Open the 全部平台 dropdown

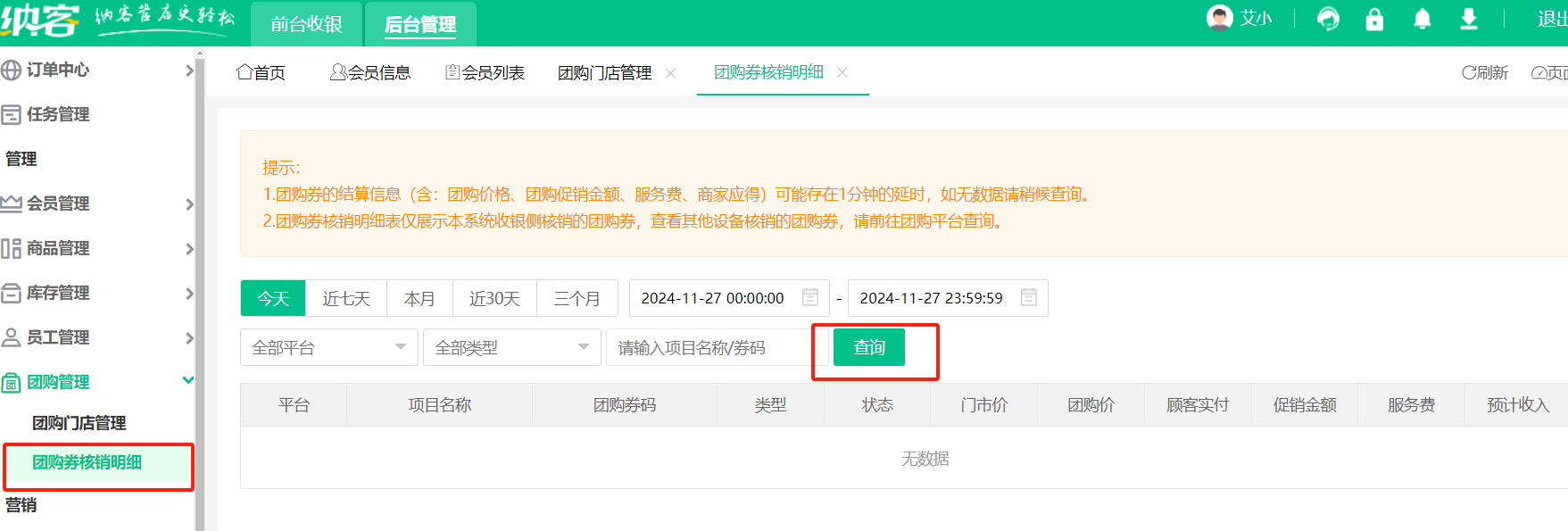(328, 347)
